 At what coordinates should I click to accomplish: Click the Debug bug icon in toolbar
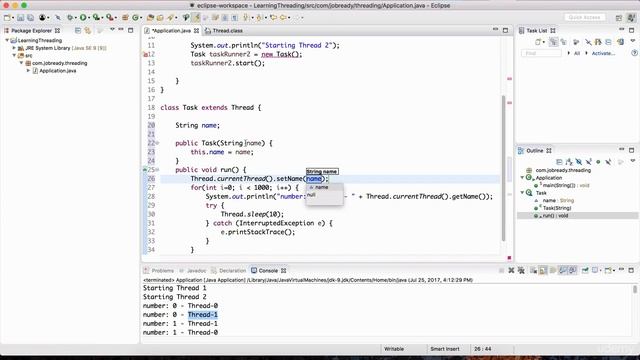tap(71, 18)
